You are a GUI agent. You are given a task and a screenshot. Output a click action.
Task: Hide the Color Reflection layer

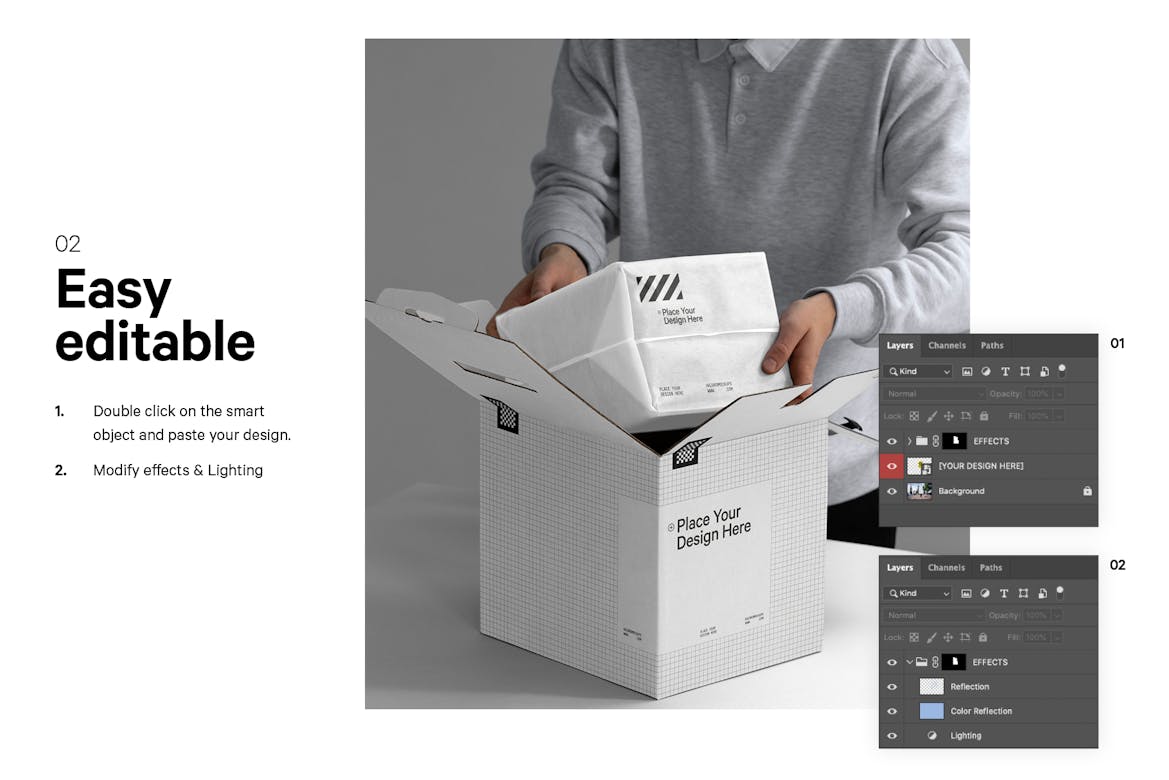coord(892,711)
